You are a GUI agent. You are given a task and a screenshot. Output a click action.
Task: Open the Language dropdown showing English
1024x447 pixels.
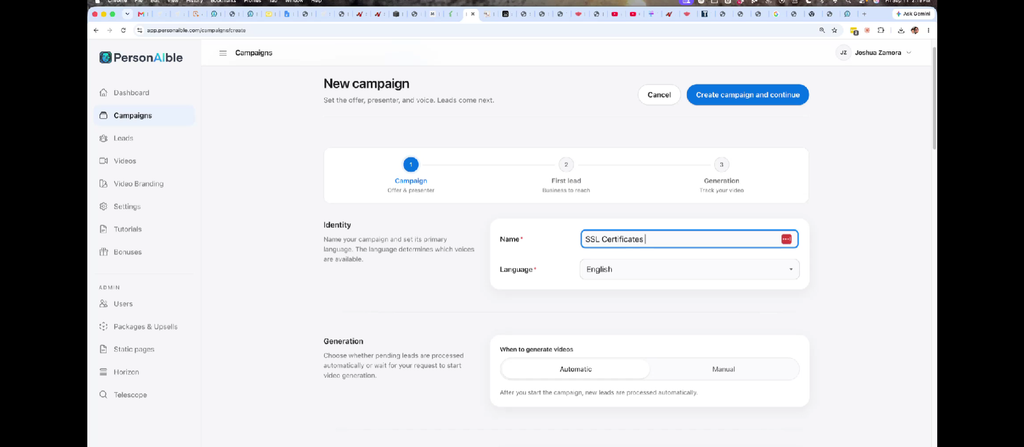(690, 269)
